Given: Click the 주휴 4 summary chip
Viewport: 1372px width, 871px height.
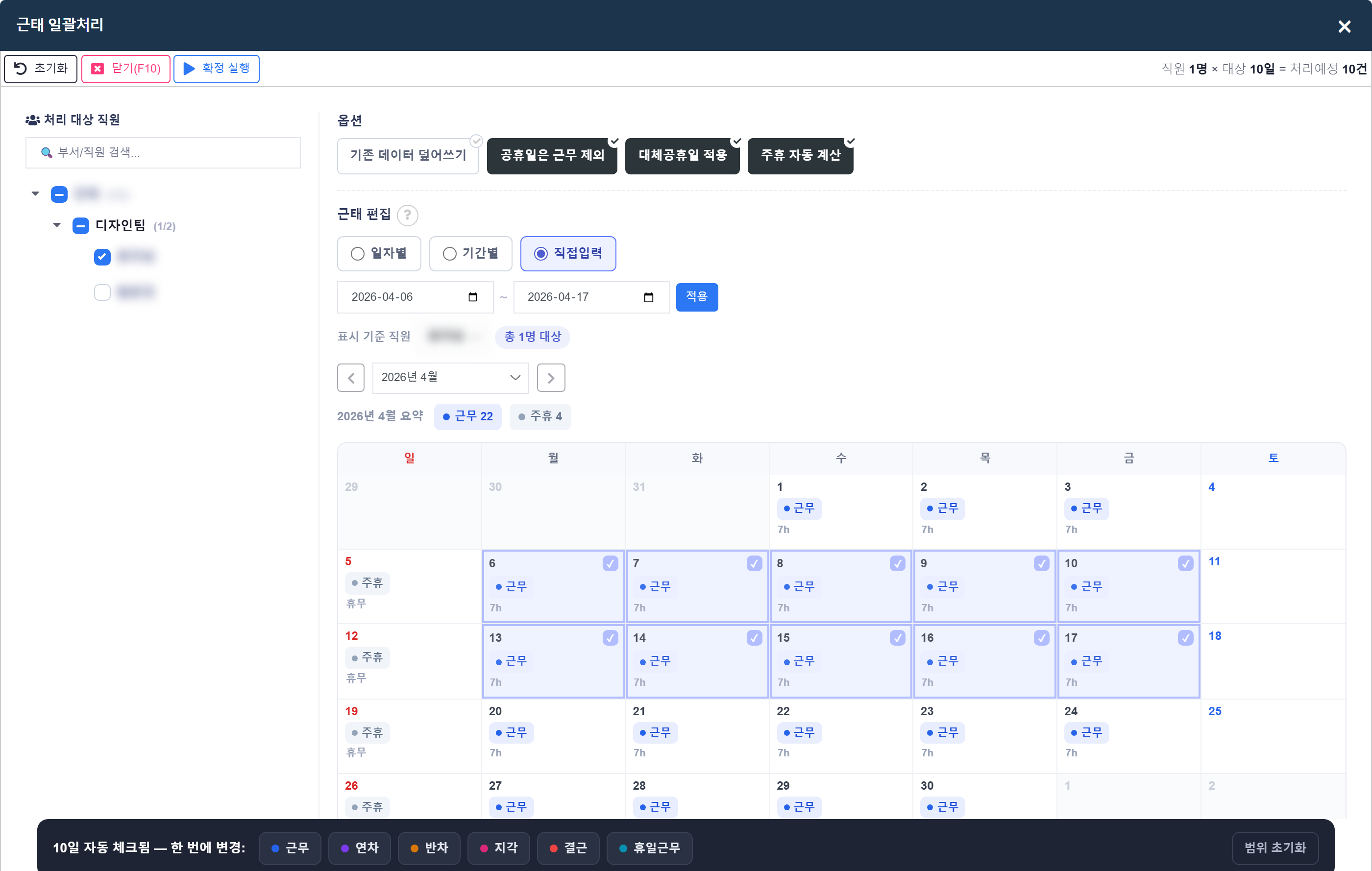Looking at the screenshot, I should [x=540, y=416].
